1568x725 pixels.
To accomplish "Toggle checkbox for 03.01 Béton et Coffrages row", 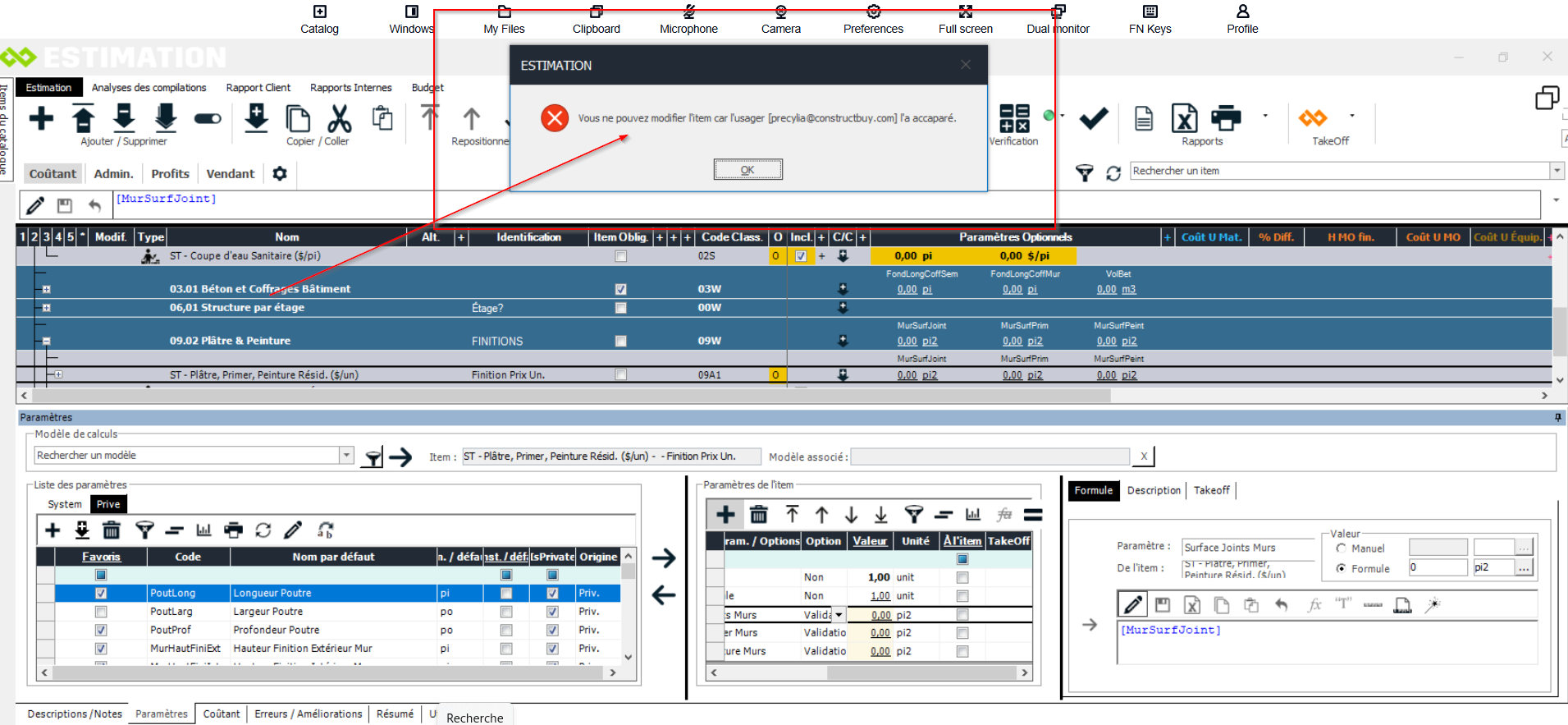I will (620, 289).
